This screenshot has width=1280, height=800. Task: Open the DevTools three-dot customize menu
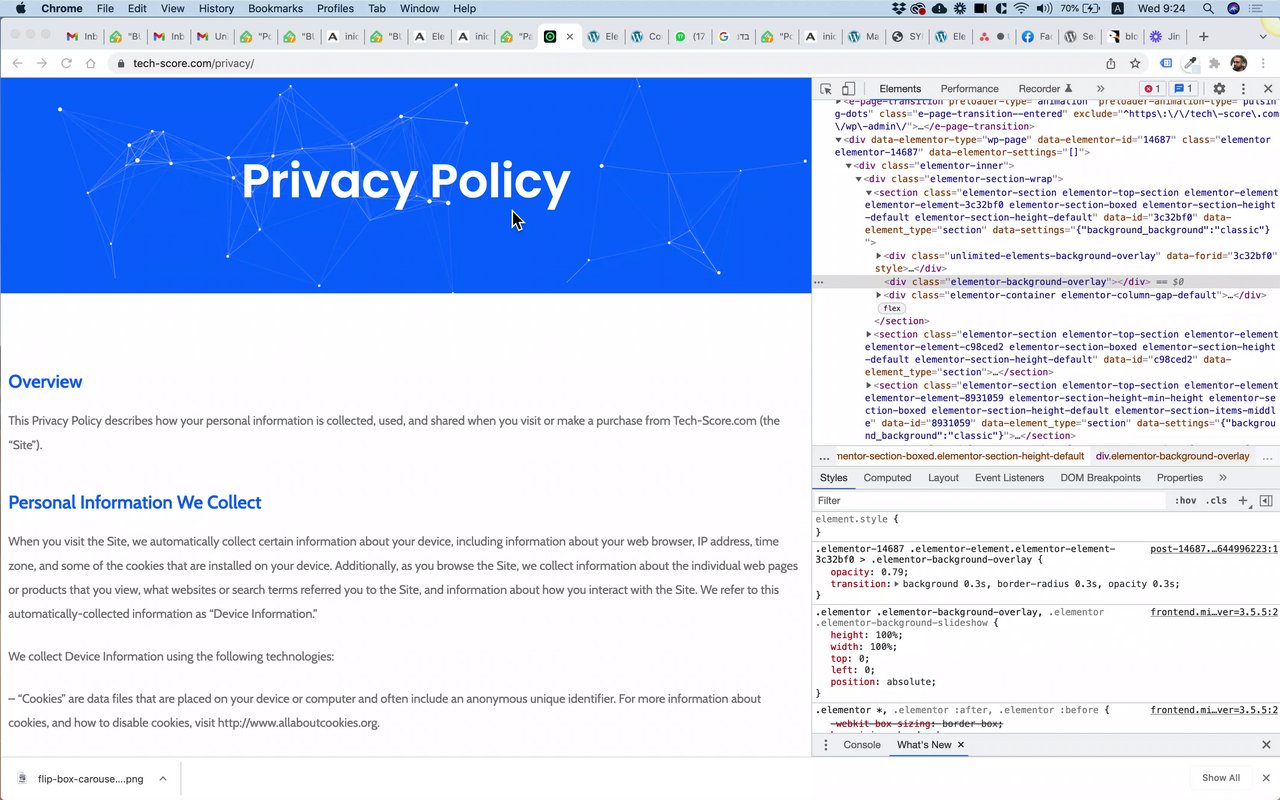tap(1243, 89)
